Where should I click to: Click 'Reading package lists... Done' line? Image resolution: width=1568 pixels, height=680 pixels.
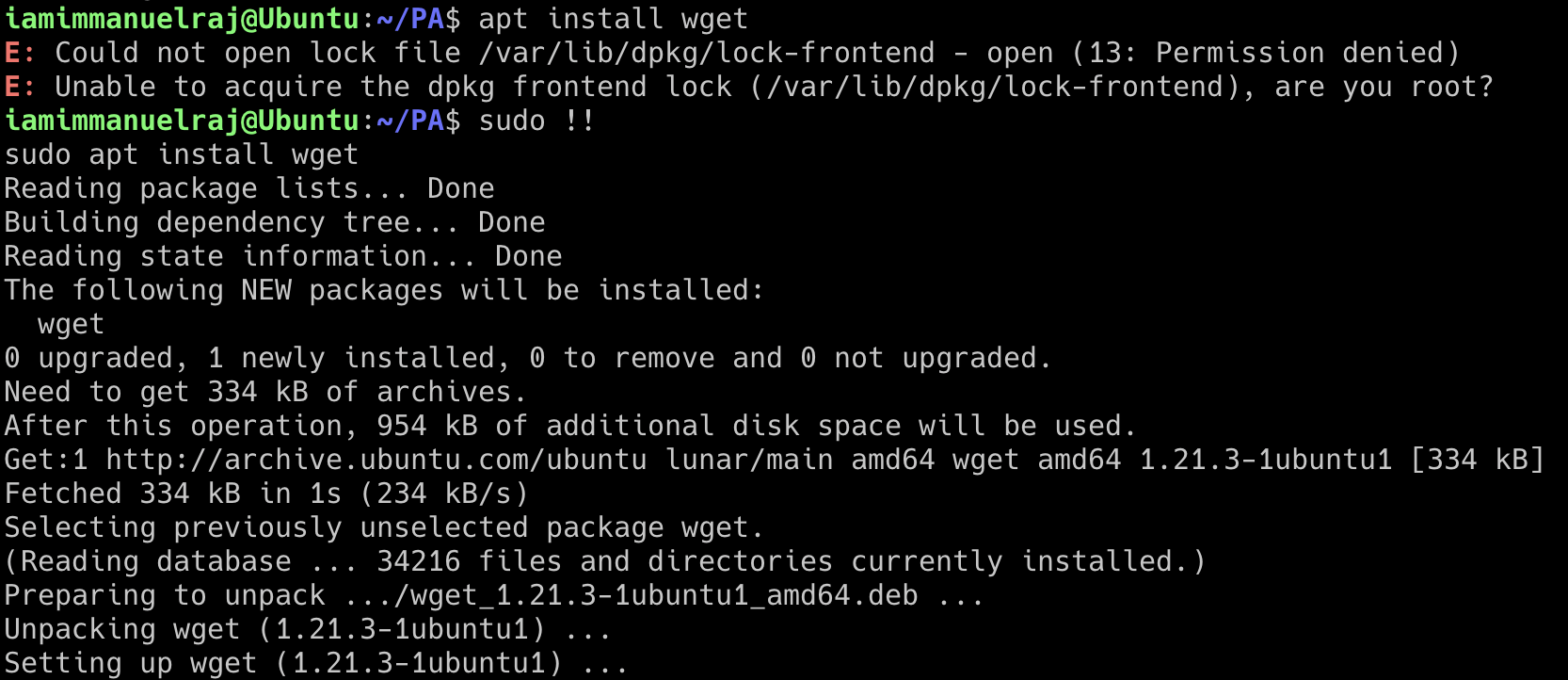tap(249, 188)
